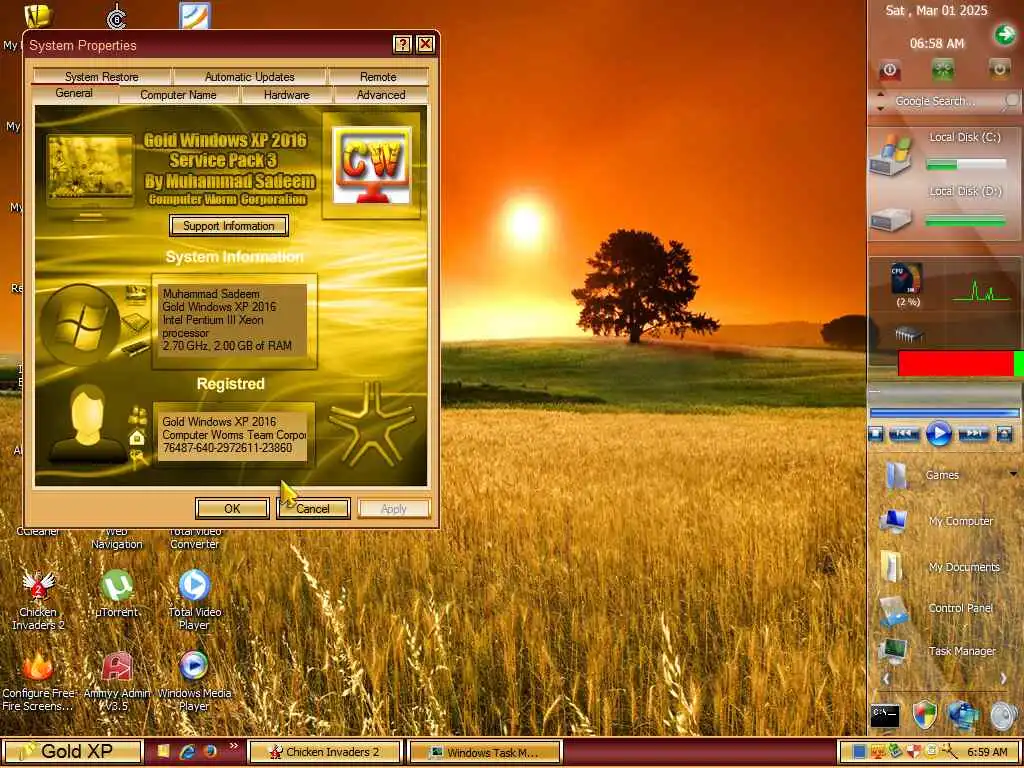
Task: Open the Hardware tab
Action: pos(287,95)
